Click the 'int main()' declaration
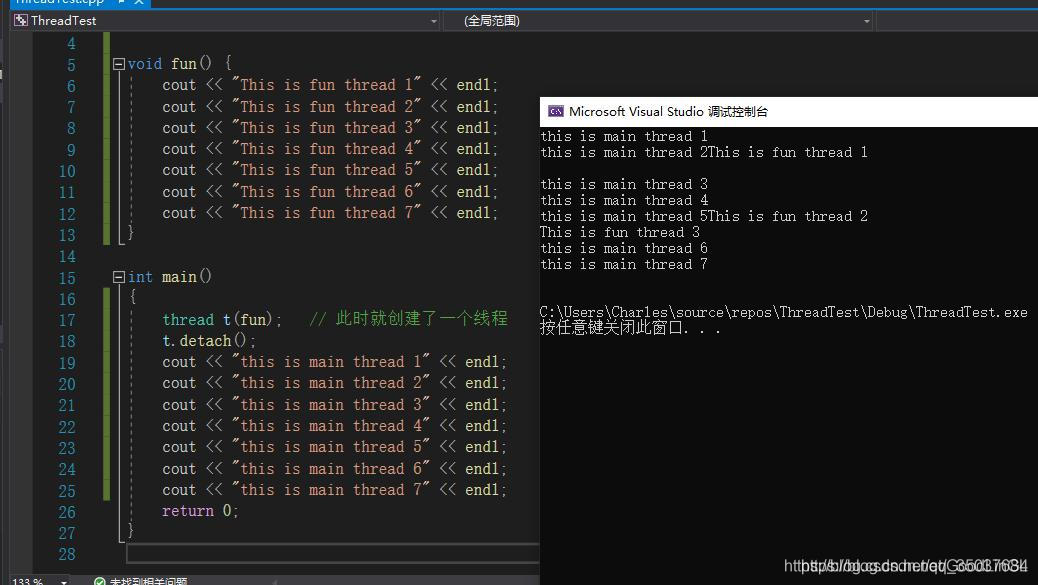 tap(169, 277)
